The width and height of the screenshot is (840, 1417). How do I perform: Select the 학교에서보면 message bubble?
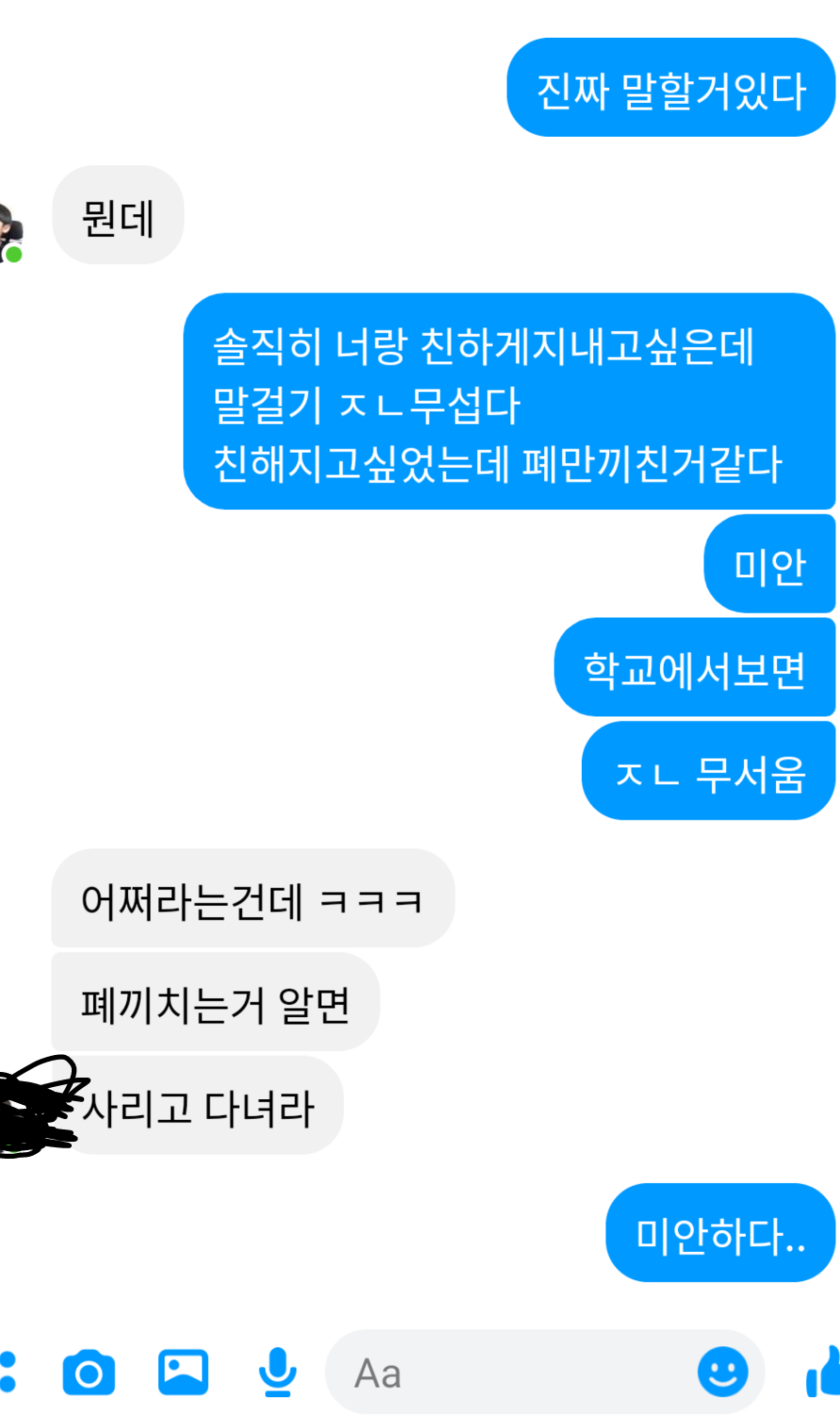click(x=695, y=667)
